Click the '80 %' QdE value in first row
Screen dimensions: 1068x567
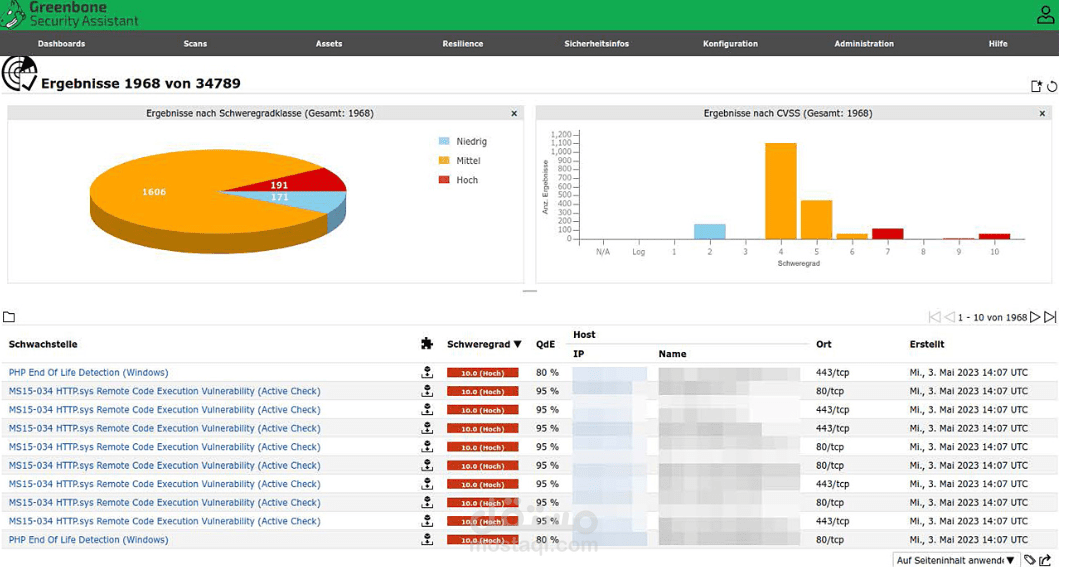click(x=547, y=373)
